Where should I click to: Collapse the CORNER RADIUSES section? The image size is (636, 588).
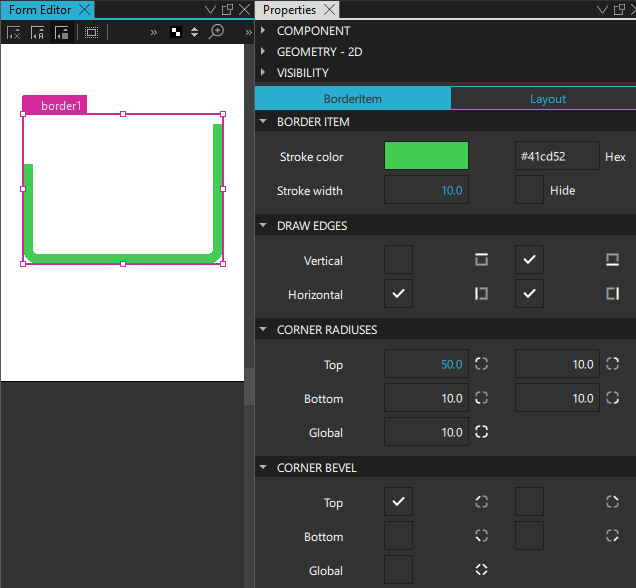coord(263,329)
